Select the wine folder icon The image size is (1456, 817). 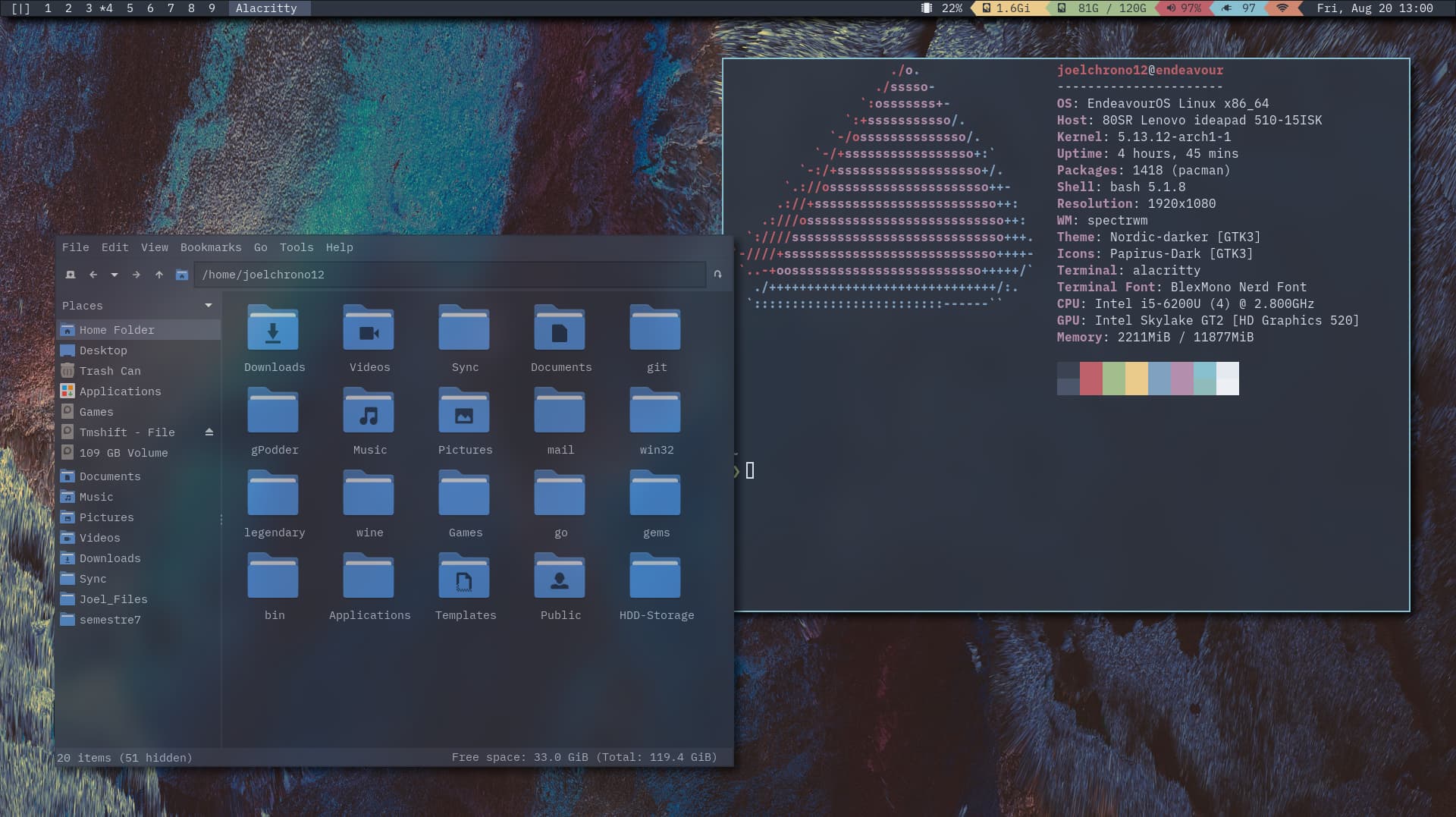tap(369, 493)
